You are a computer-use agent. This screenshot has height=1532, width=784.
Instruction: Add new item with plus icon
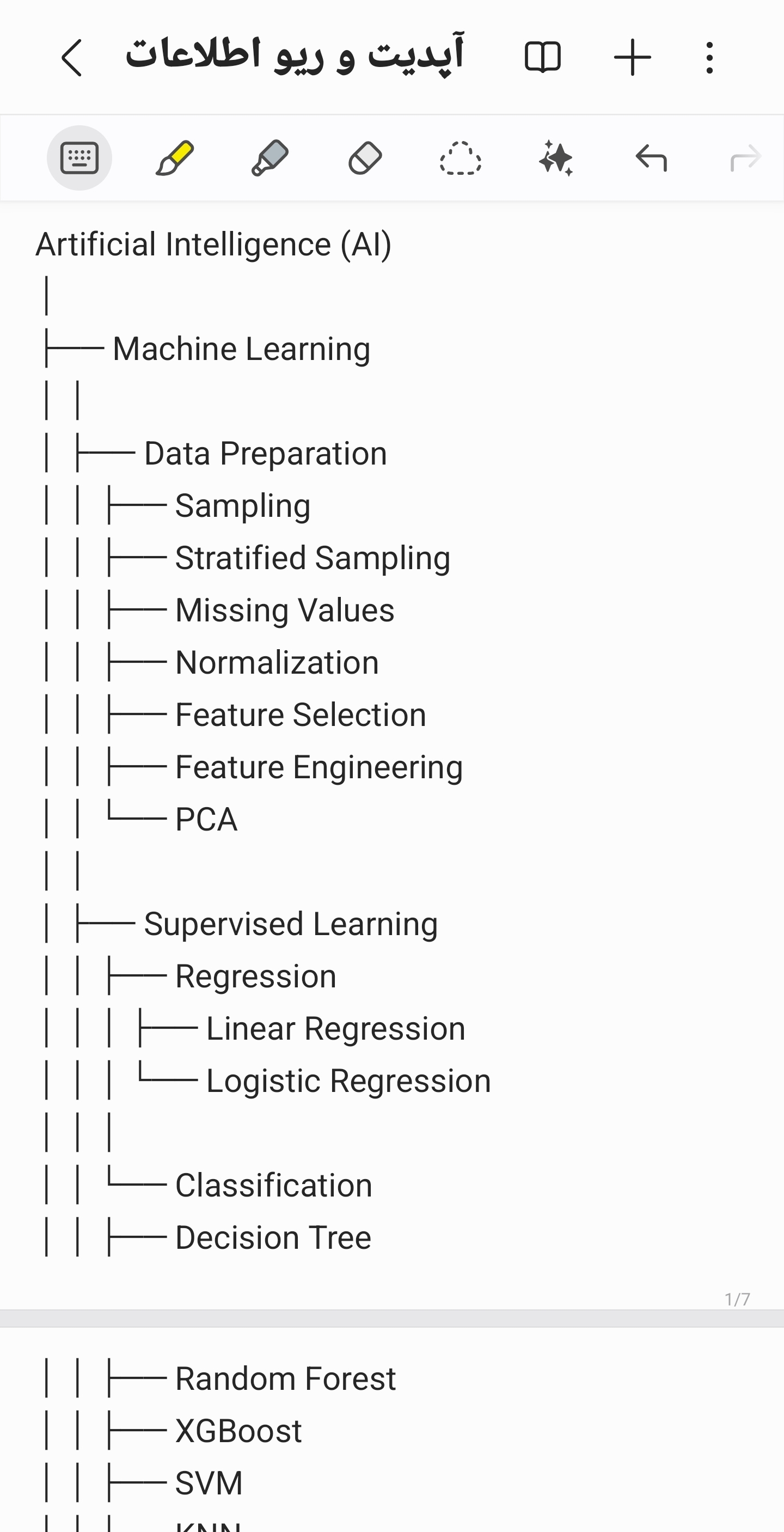(x=632, y=58)
